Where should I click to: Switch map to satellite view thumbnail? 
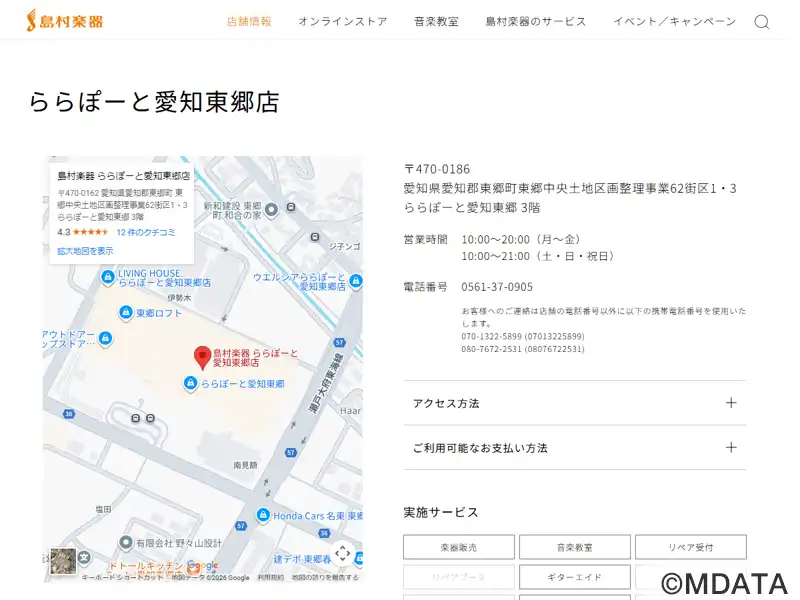[x=63, y=561]
